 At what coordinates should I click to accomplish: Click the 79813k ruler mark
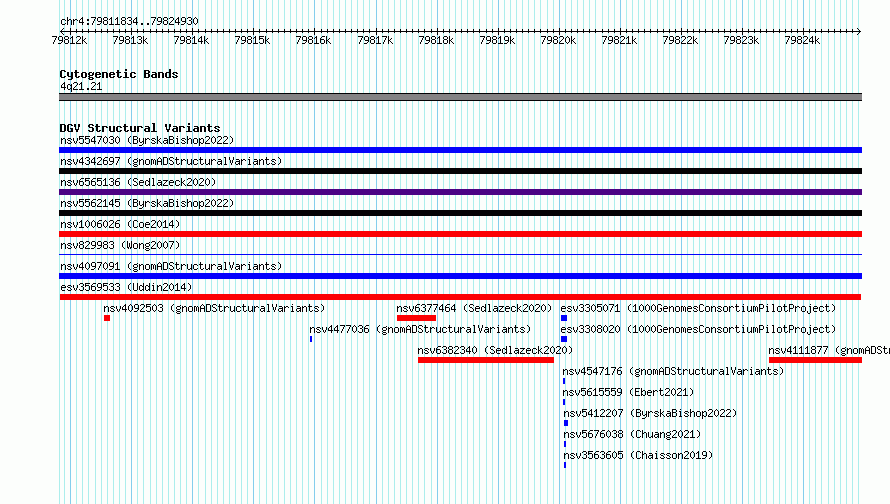click(x=130, y=40)
